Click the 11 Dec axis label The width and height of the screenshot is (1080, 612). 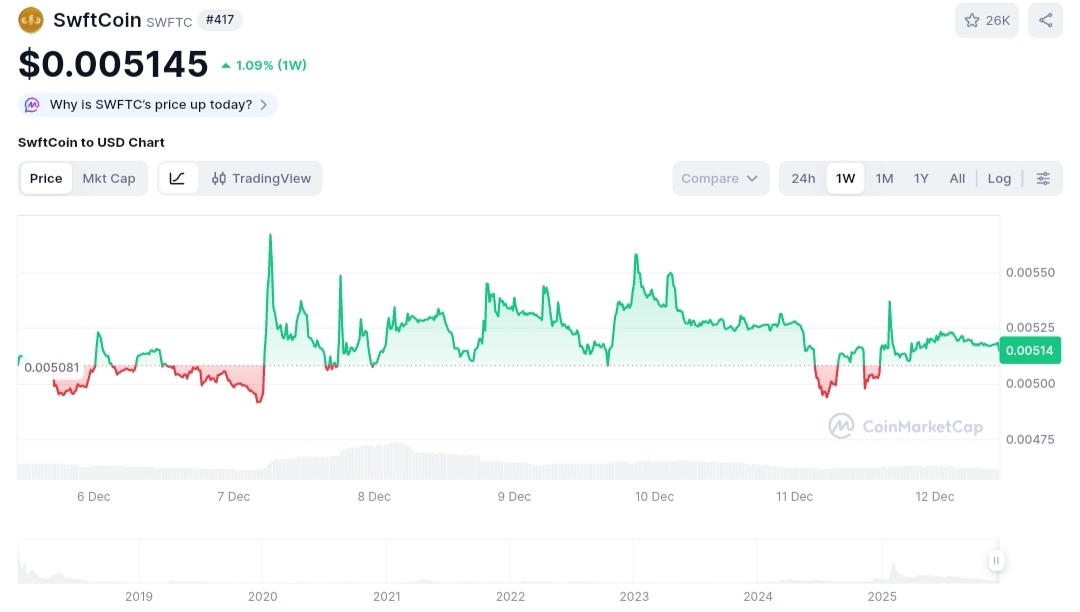pyautogui.click(x=794, y=496)
